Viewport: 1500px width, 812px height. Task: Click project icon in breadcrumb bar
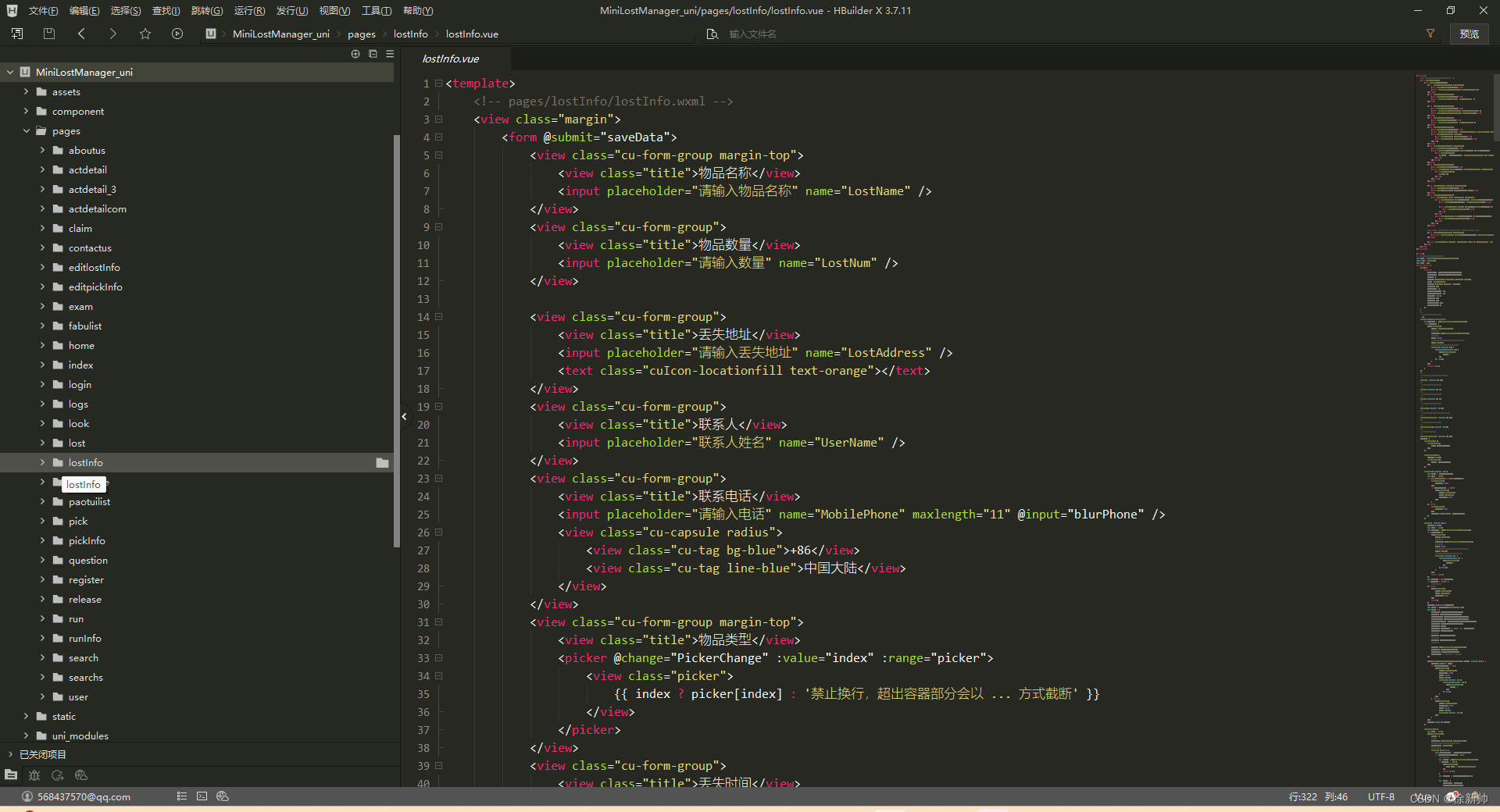(211, 34)
